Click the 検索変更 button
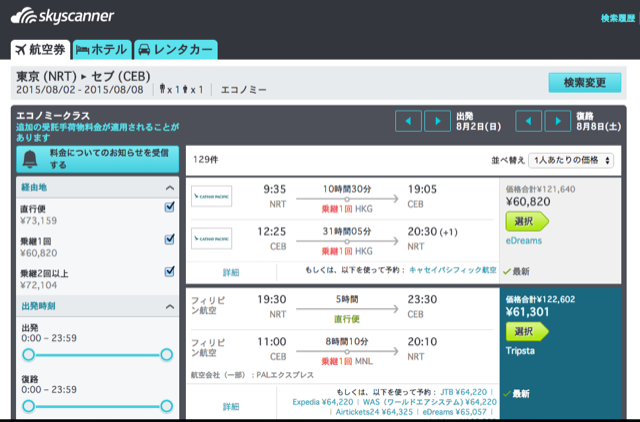 tap(584, 83)
